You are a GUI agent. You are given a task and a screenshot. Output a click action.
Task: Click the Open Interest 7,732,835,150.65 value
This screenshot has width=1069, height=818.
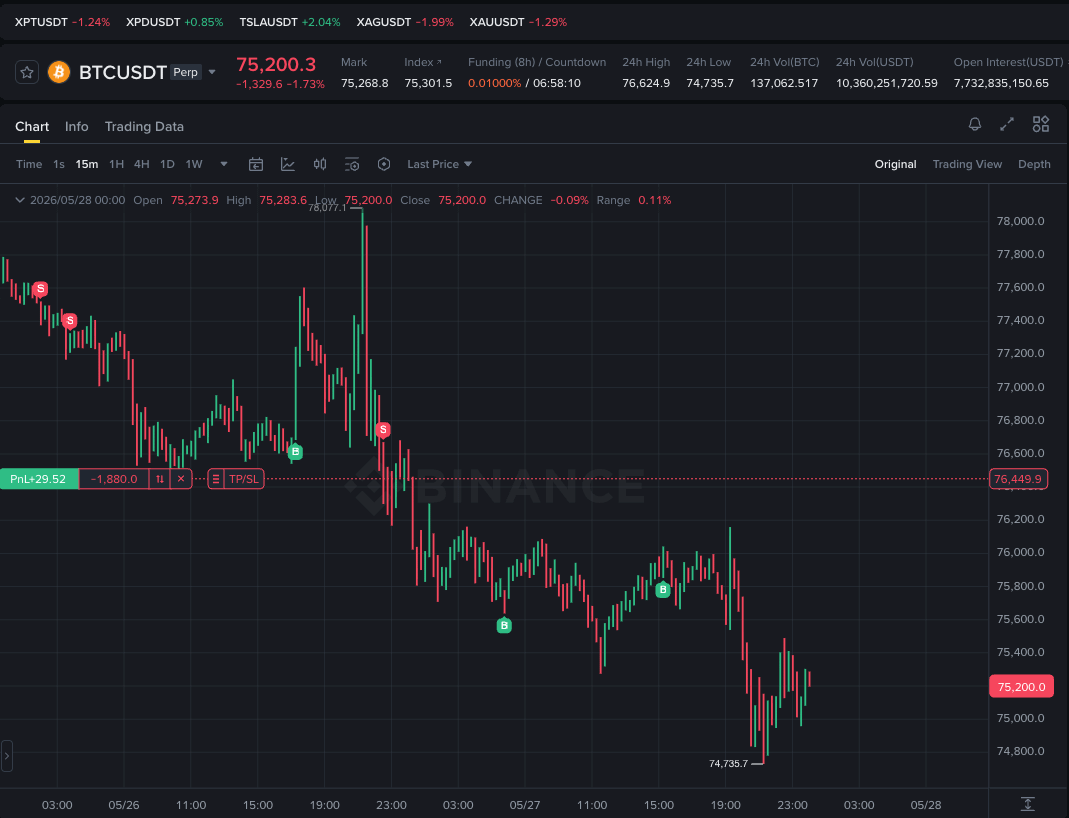1001,83
